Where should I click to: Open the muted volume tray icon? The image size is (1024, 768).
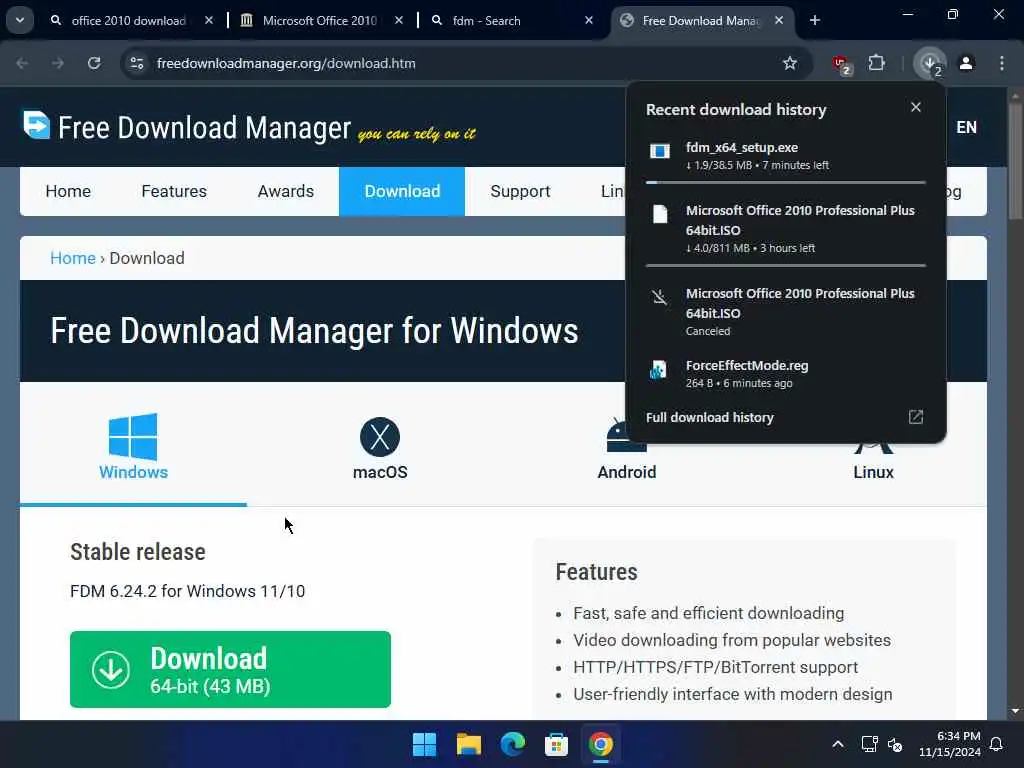click(895, 744)
